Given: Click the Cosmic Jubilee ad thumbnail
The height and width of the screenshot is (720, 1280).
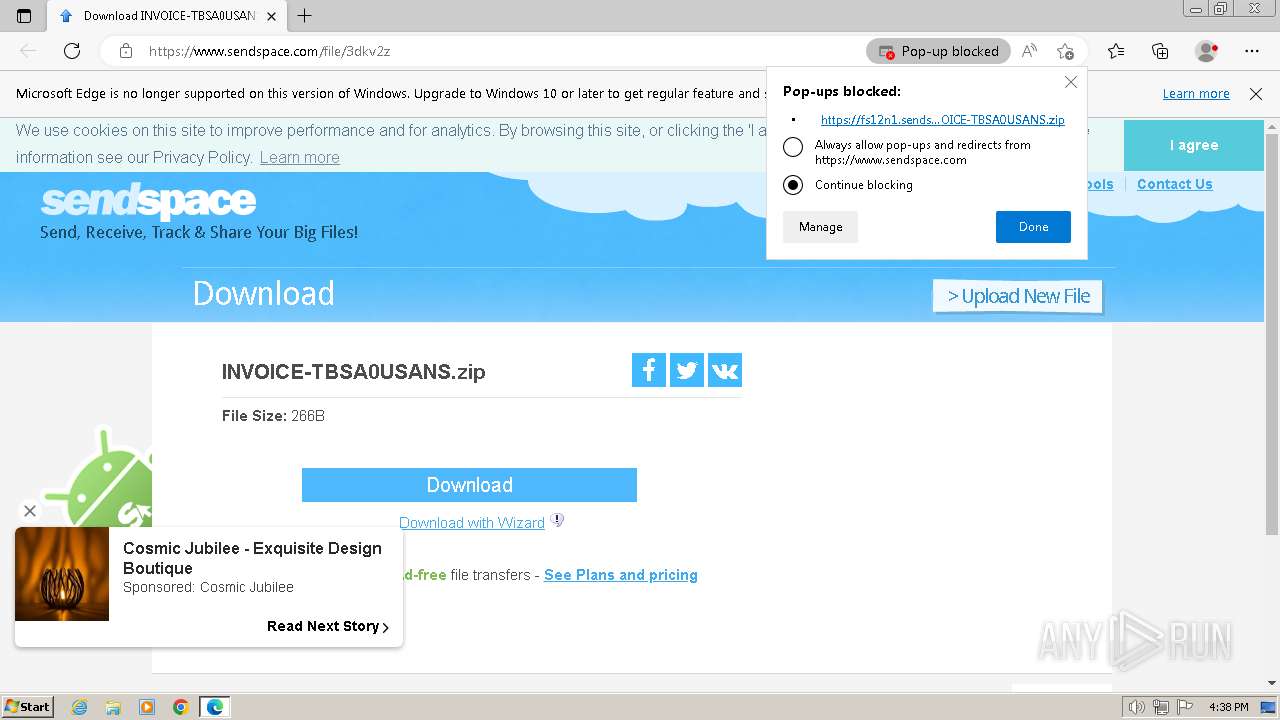Looking at the screenshot, I should point(62,574).
